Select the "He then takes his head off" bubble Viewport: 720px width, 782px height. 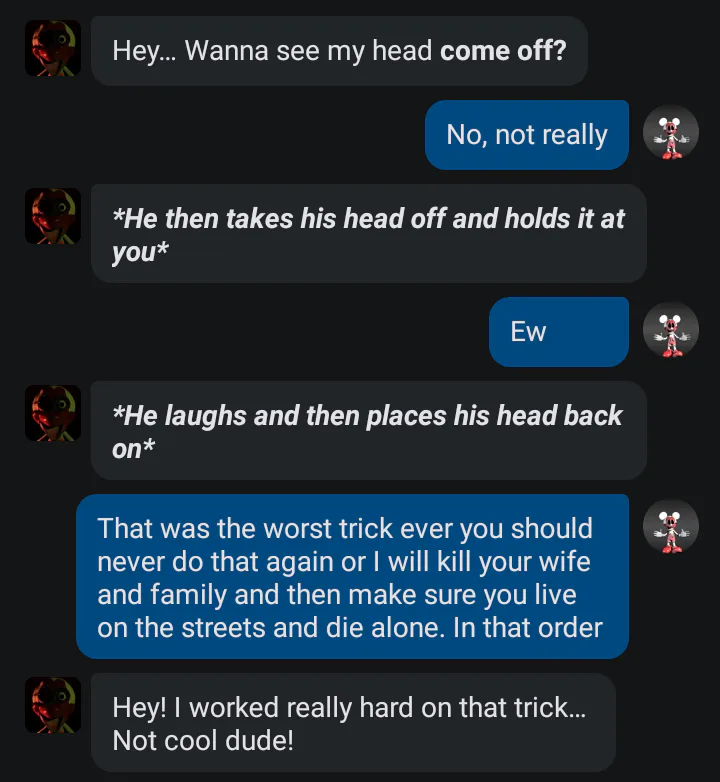click(x=369, y=233)
